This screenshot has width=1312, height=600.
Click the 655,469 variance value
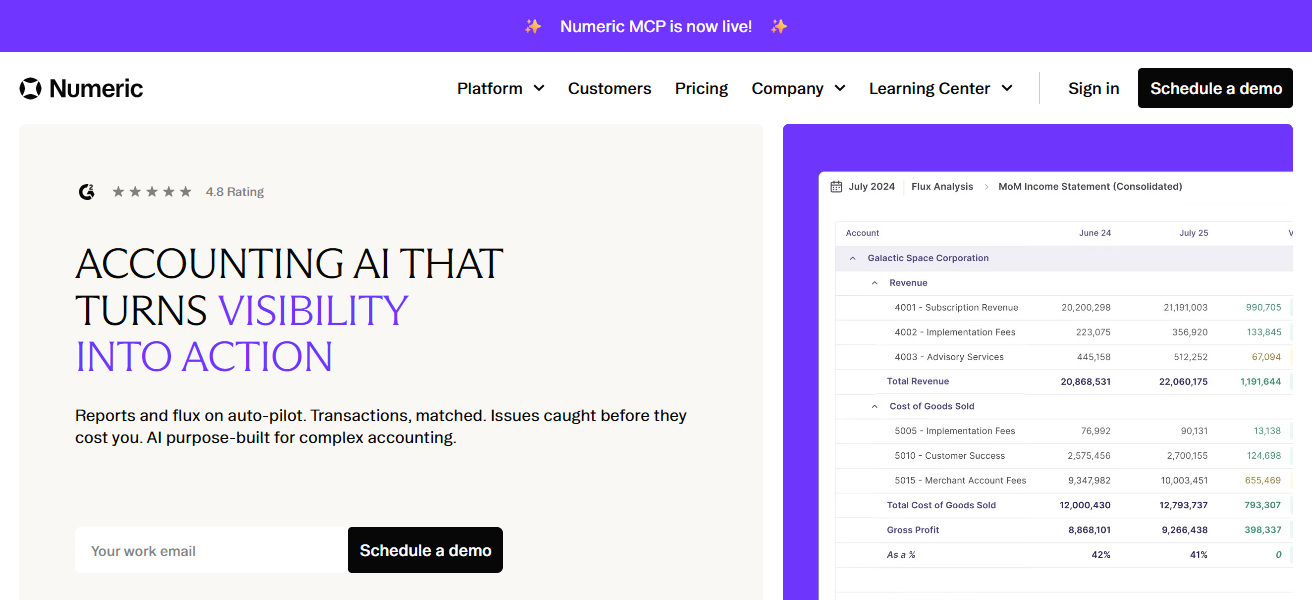pos(1263,480)
